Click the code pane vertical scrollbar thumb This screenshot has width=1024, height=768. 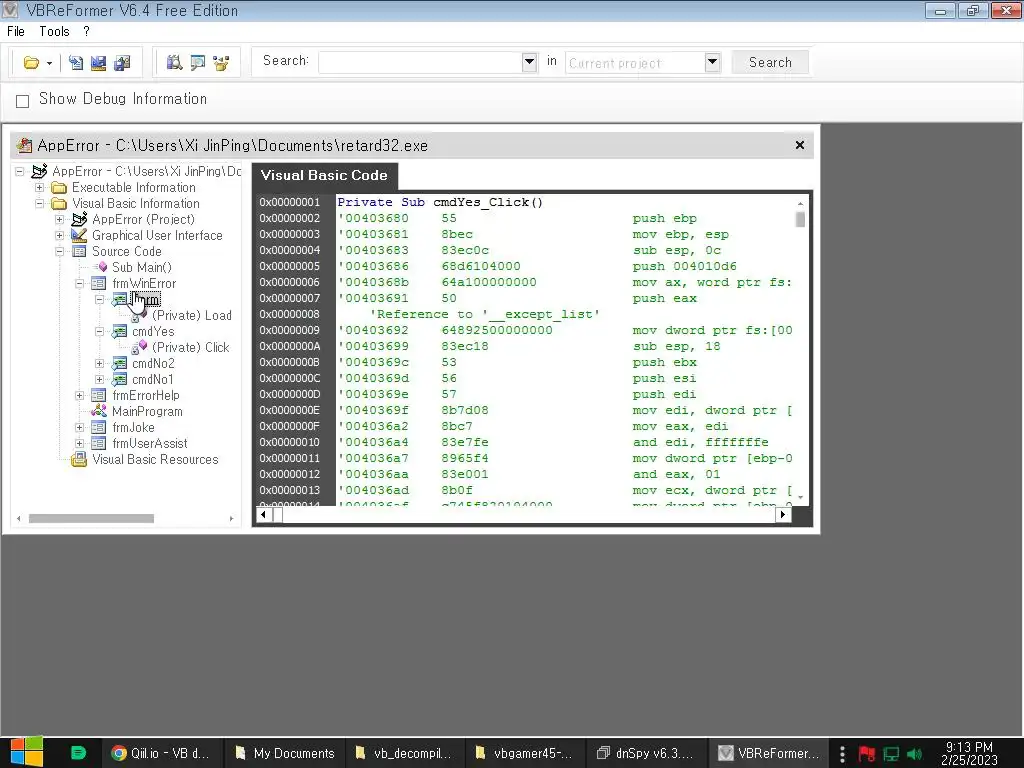[x=800, y=219]
